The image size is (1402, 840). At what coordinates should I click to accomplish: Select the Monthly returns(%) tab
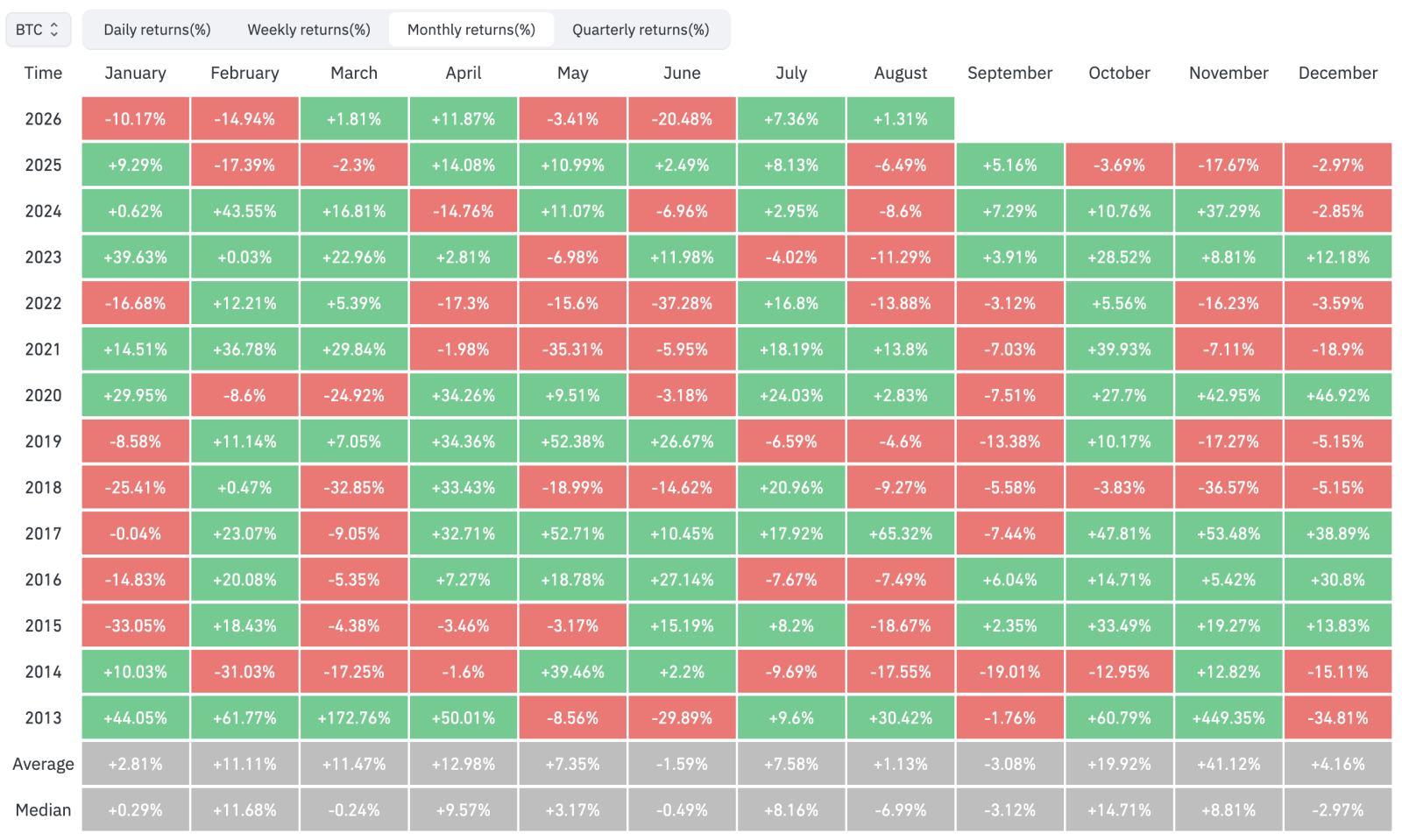click(x=471, y=30)
